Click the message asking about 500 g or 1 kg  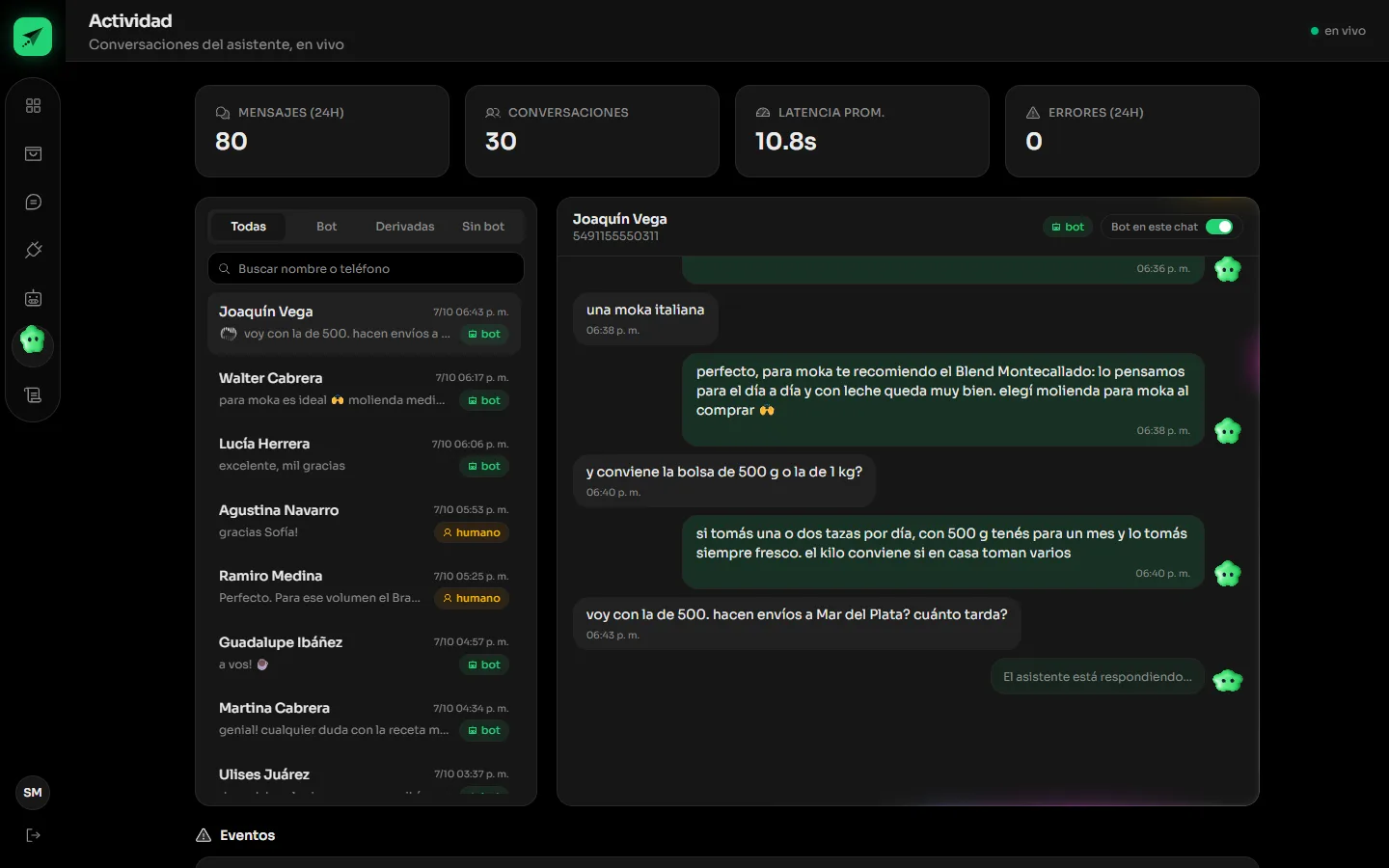[x=724, y=480]
